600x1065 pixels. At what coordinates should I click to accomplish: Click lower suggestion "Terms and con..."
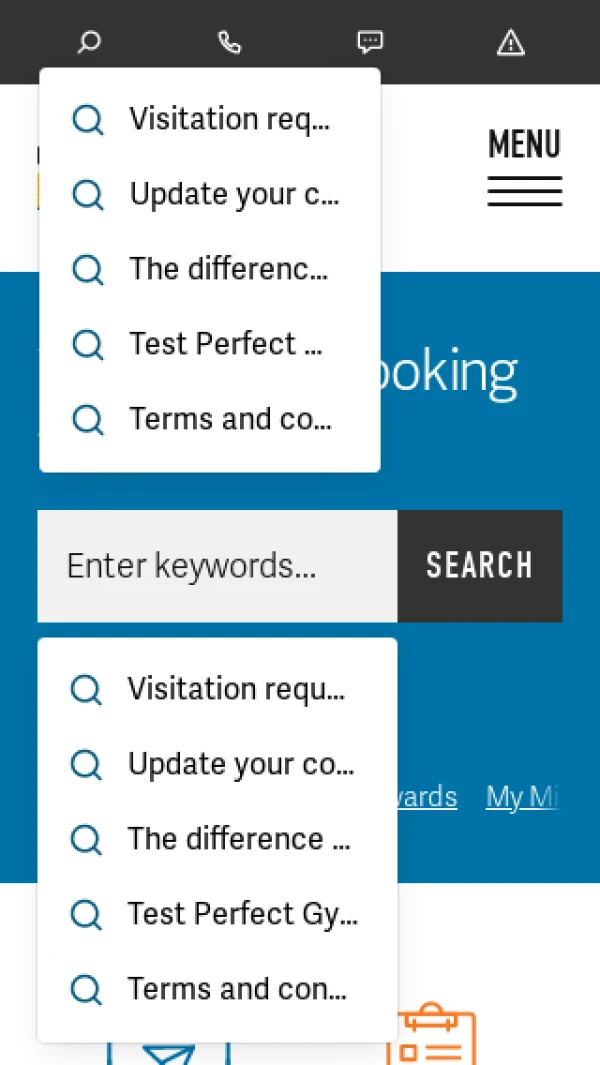click(x=217, y=990)
